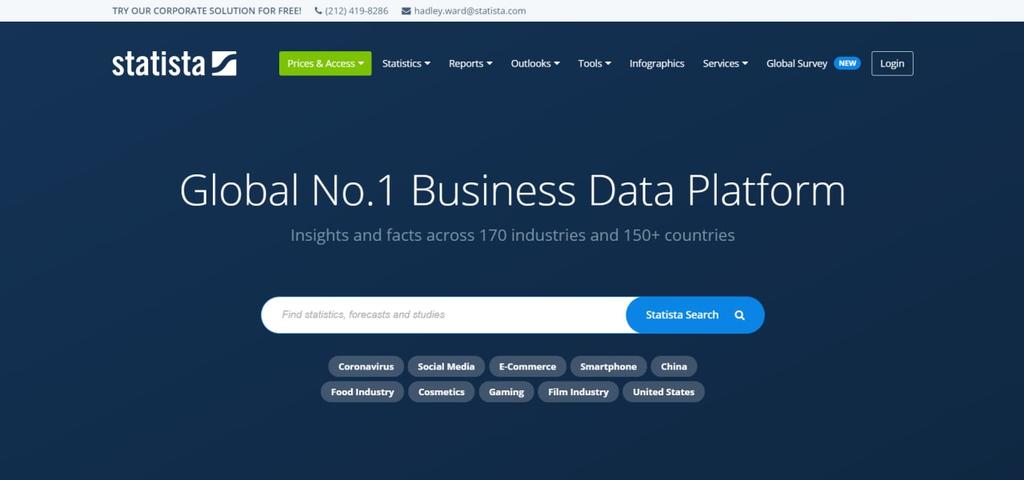Click the corporate solution free trial text
This screenshot has width=1024, height=480.
click(207, 11)
